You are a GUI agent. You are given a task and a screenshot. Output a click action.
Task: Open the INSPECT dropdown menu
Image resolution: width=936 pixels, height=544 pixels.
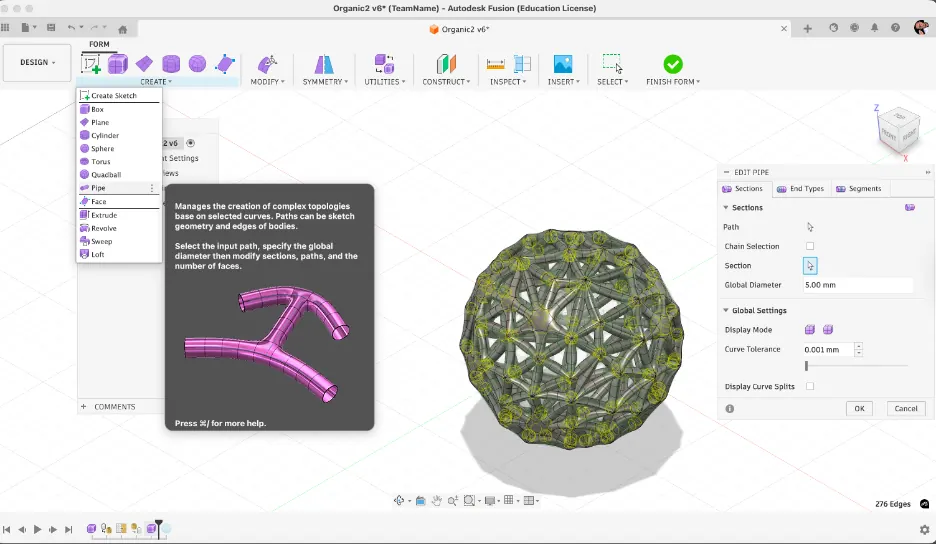508,82
